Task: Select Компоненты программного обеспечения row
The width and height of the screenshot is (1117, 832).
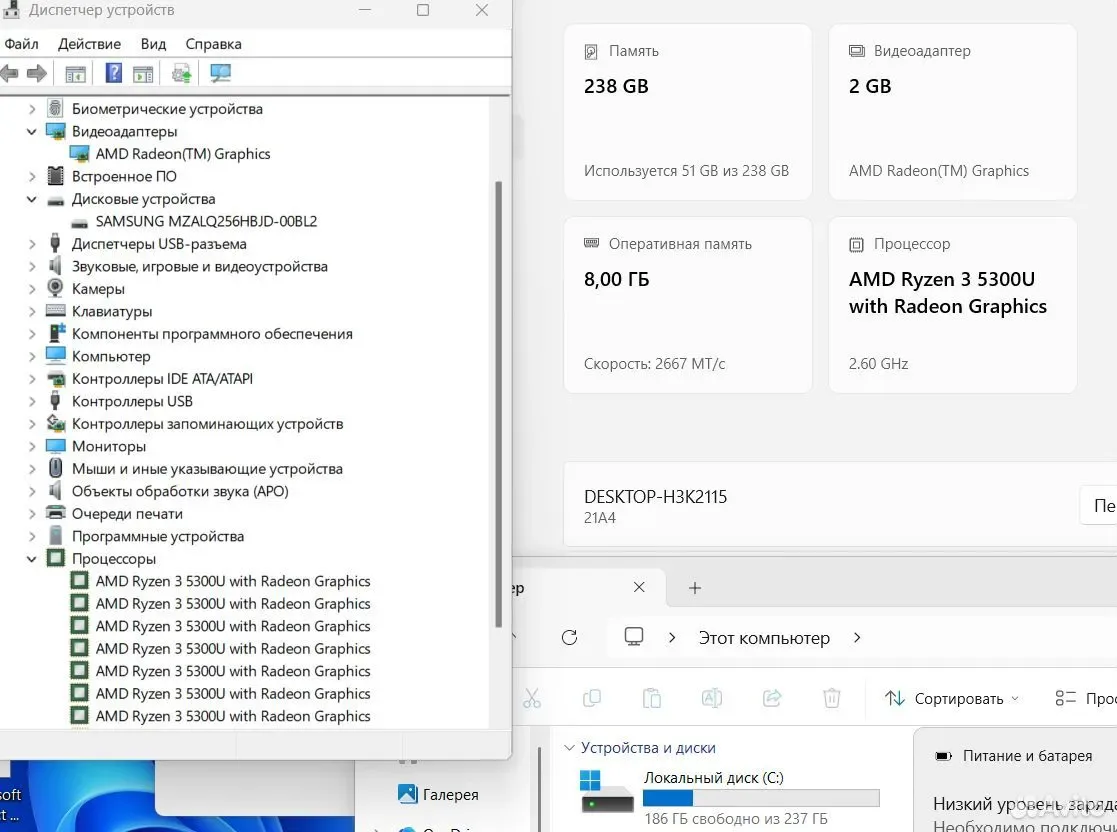Action: click(x=212, y=334)
